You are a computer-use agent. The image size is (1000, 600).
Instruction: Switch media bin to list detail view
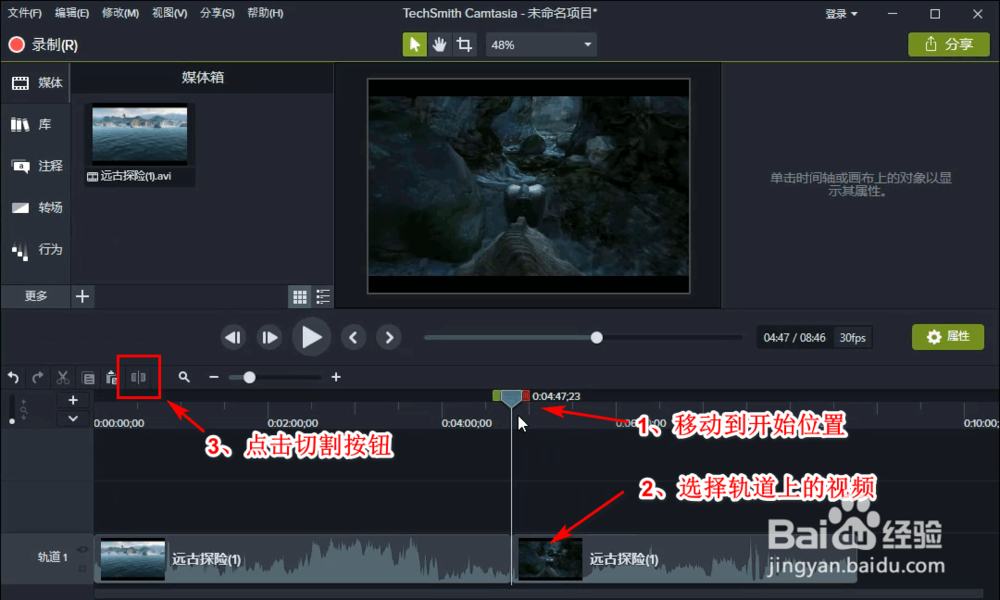(x=323, y=296)
